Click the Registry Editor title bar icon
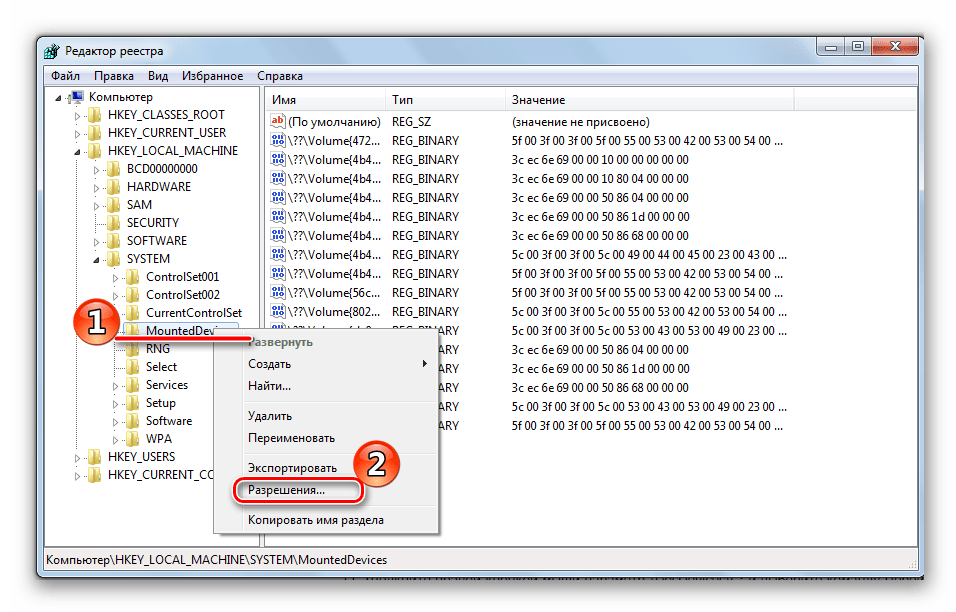Image resolution: width=956 pixels, height=612 pixels. pyautogui.click(x=53, y=51)
